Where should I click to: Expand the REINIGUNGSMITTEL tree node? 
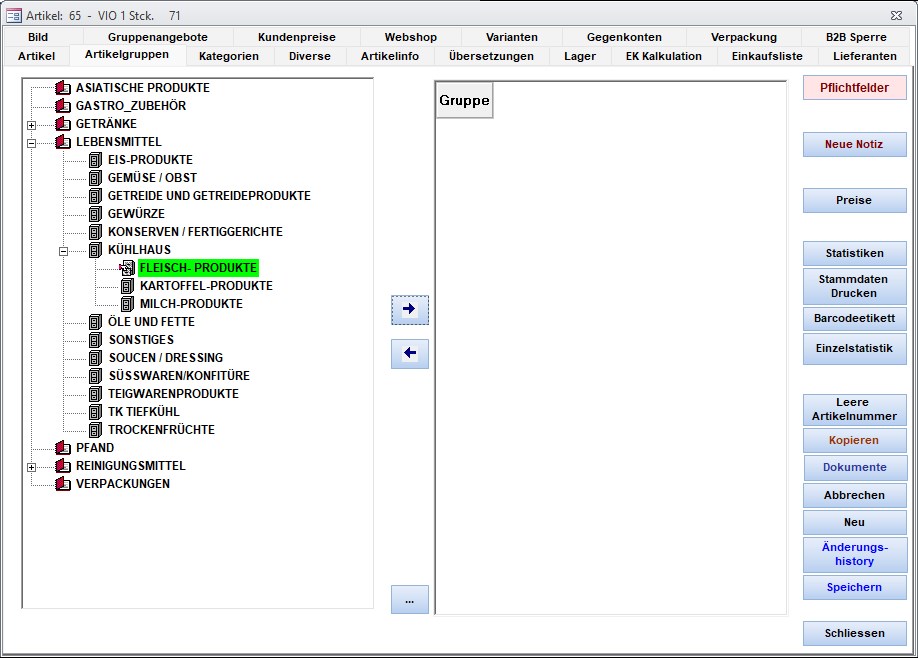[32, 467]
